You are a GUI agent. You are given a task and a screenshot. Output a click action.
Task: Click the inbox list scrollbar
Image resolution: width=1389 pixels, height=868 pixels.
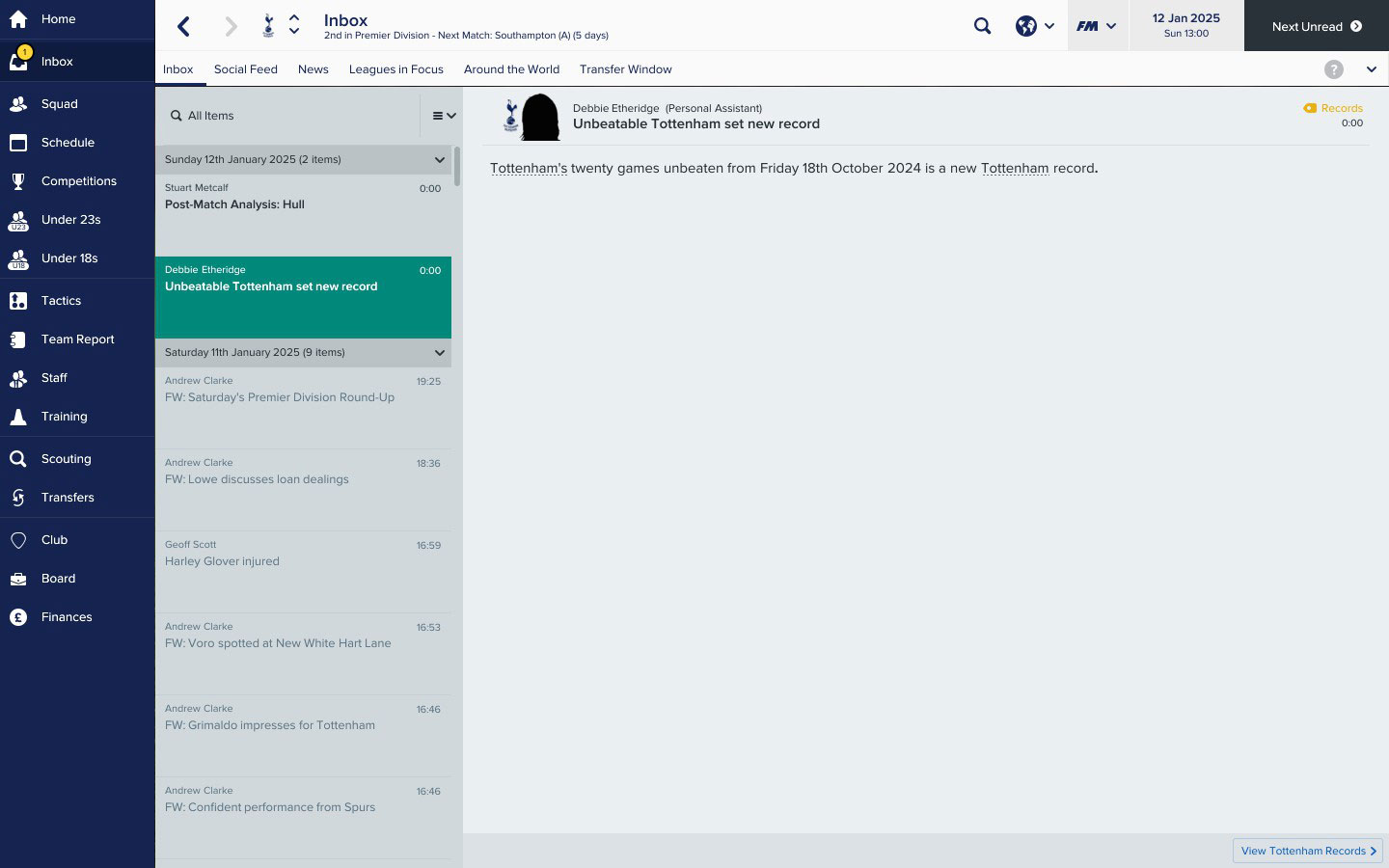pyautogui.click(x=457, y=167)
